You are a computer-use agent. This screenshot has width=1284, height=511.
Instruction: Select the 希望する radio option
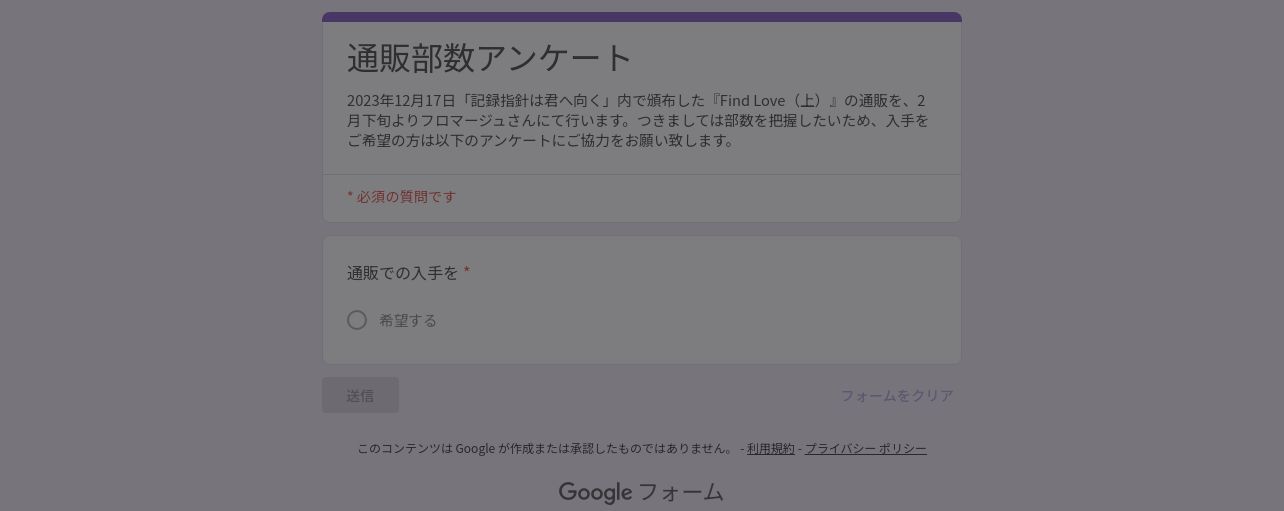(357, 320)
